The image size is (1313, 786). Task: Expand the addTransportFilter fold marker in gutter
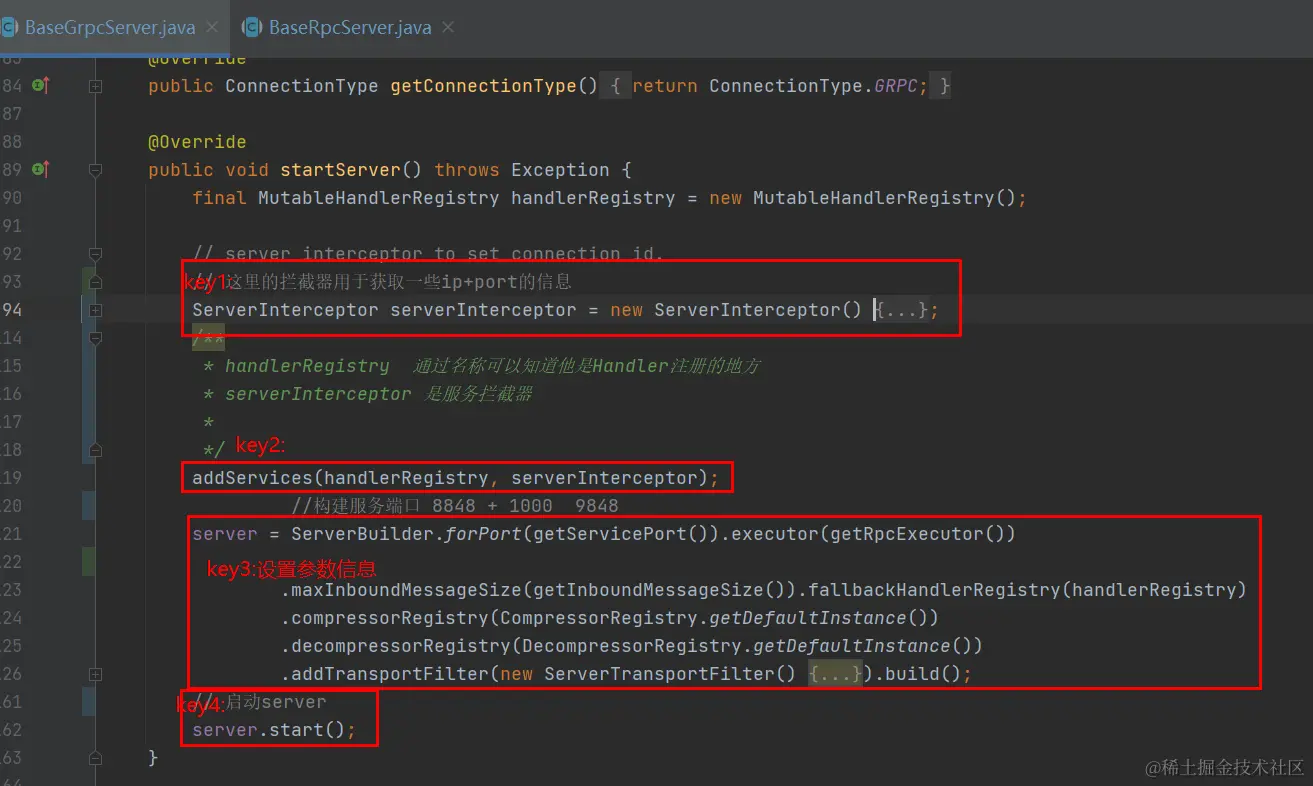(x=95, y=674)
